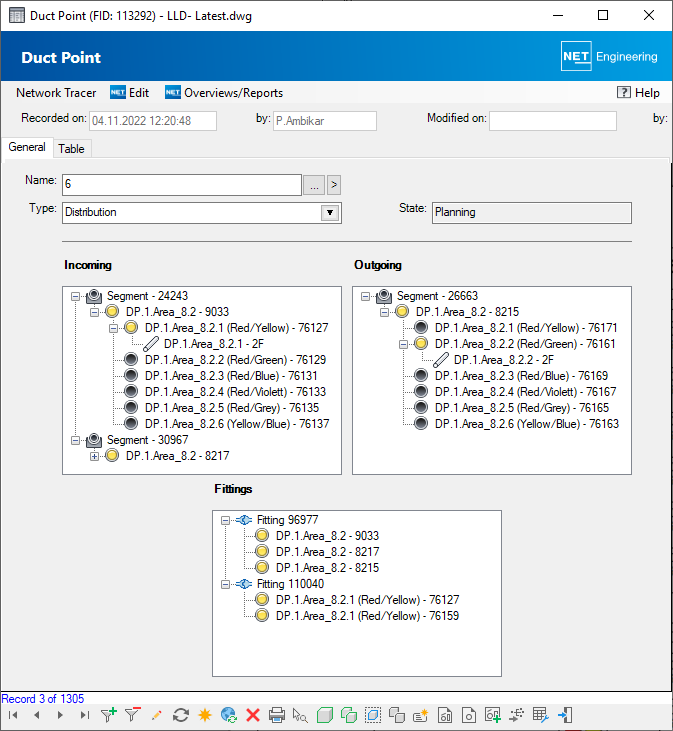Select DP.1.Area_8.2.5 (Red/Grey) - 76165
This screenshot has width=673, height=731.
[522, 408]
